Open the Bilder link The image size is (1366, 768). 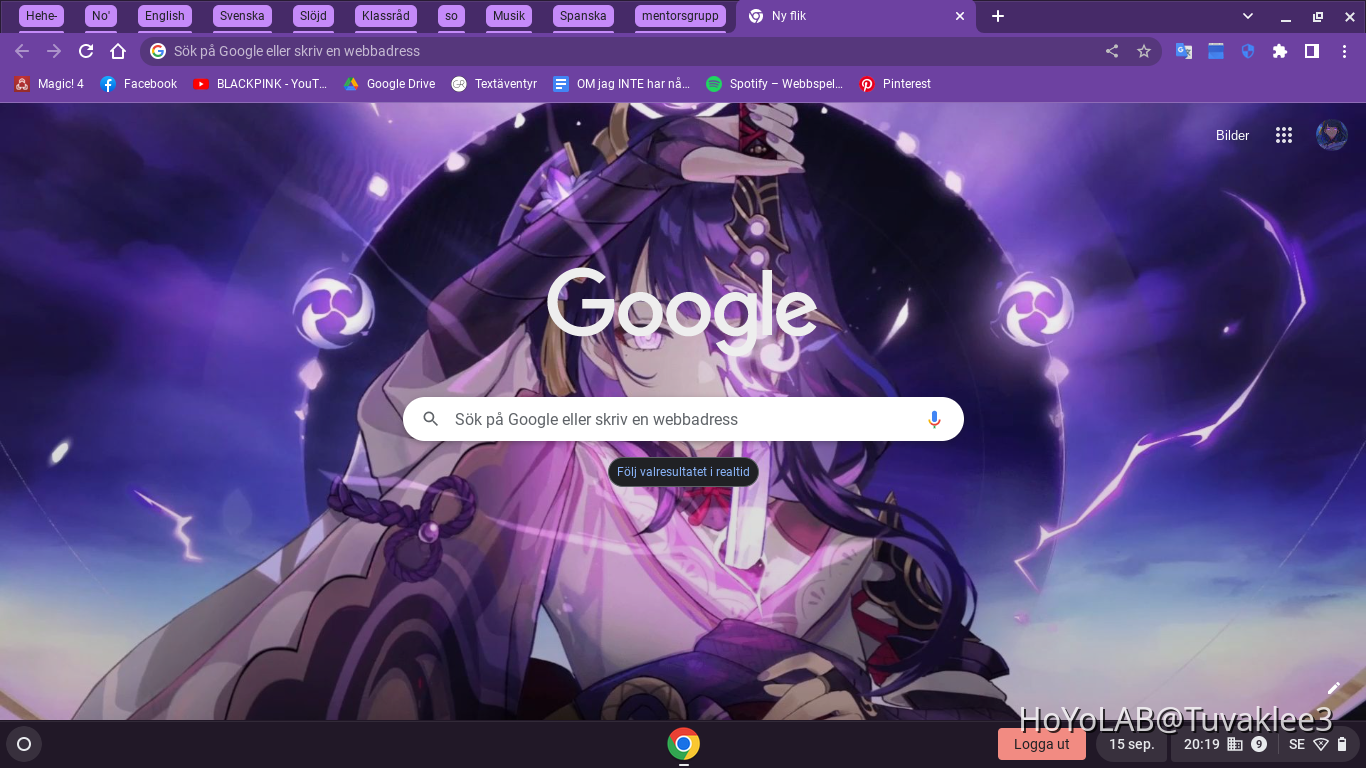pyautogui.click(x=1232, y=135)
